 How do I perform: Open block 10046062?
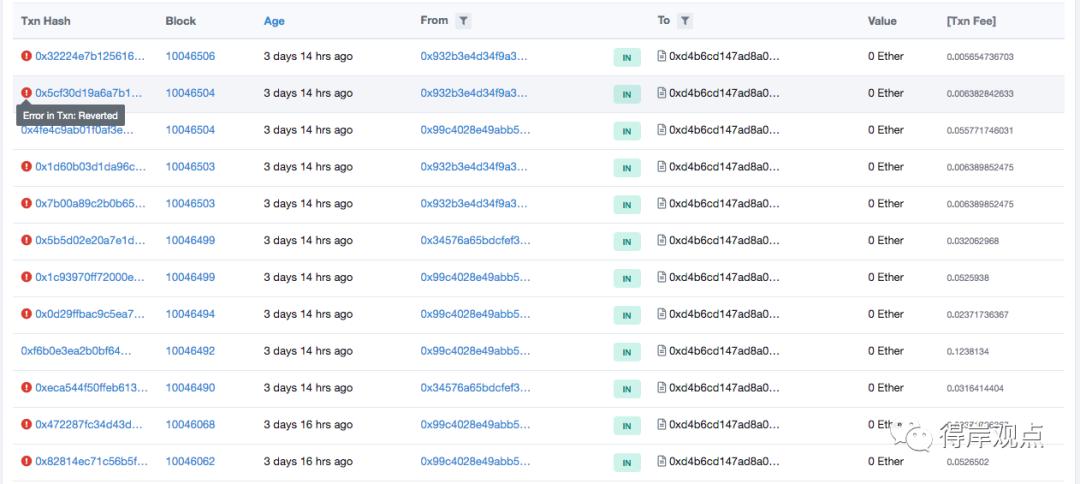(x=190, y=461)
